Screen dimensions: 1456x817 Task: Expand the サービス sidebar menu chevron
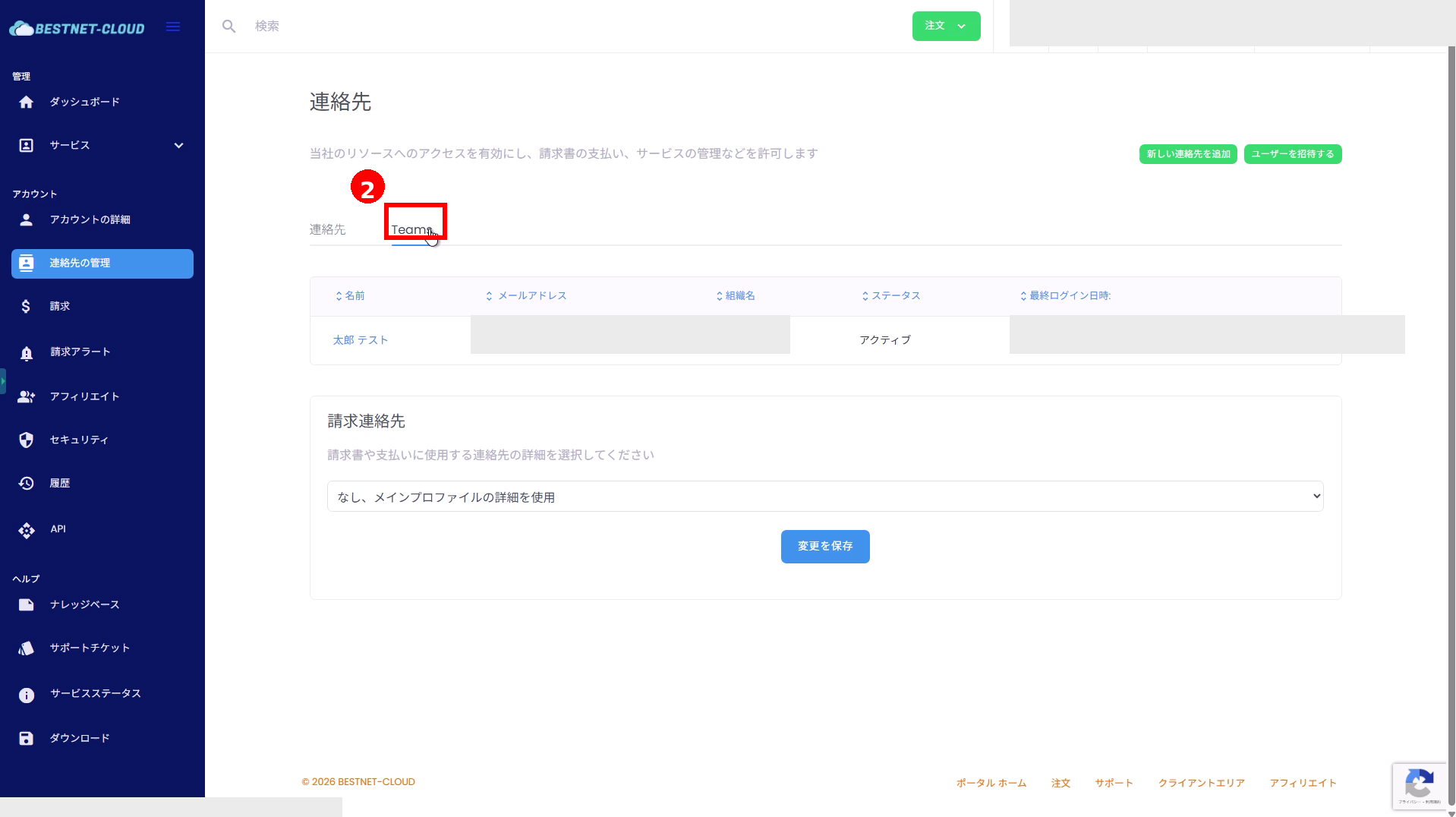tap(178, 146)
